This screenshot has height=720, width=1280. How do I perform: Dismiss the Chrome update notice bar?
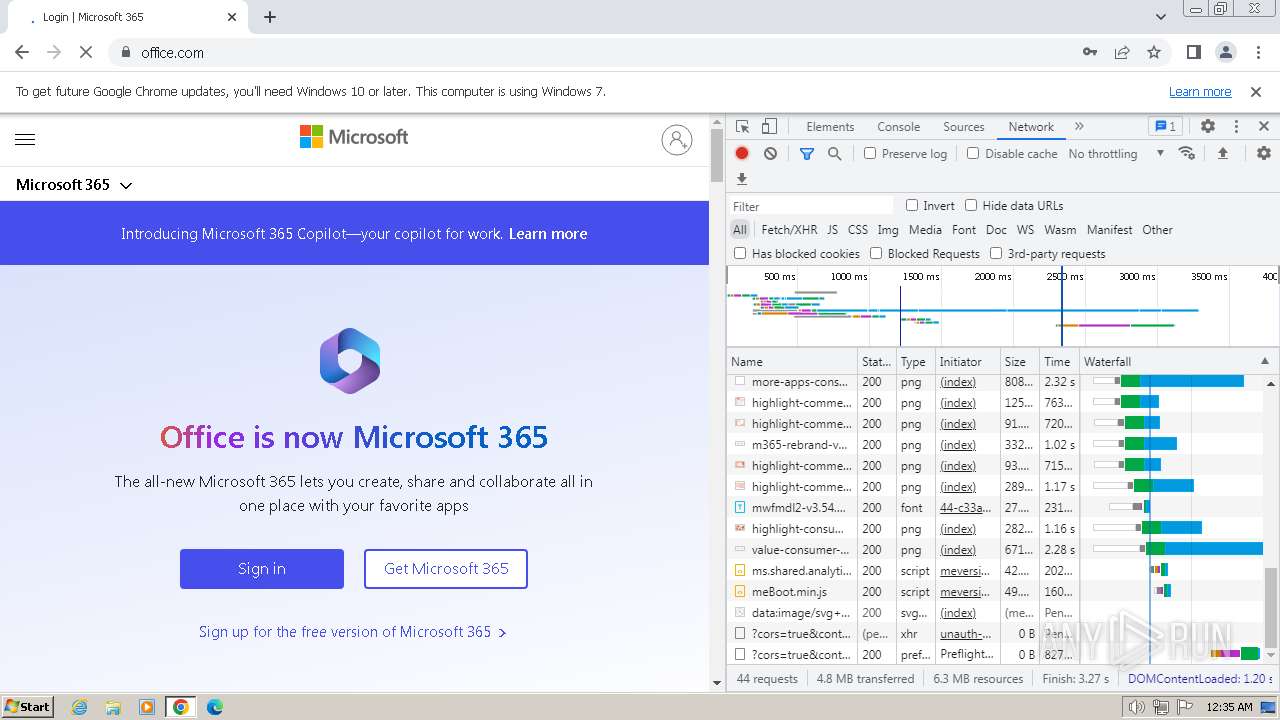coord(1256,91)
